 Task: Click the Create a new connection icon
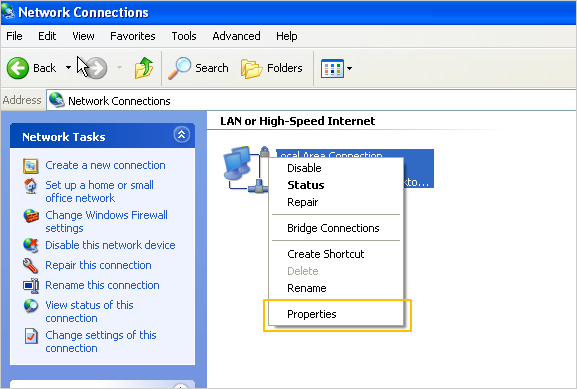(31, 166)
